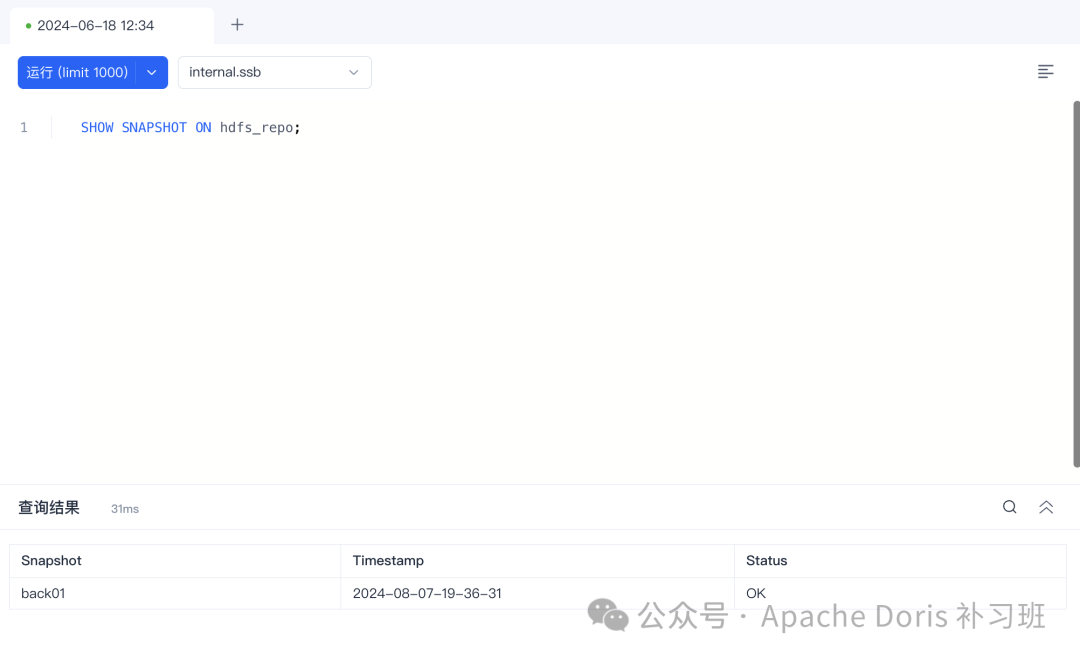This screenshot has height=659, width=1080.
Task: Search the query results with magnifier icon
Action: [x=1009, y=507]
